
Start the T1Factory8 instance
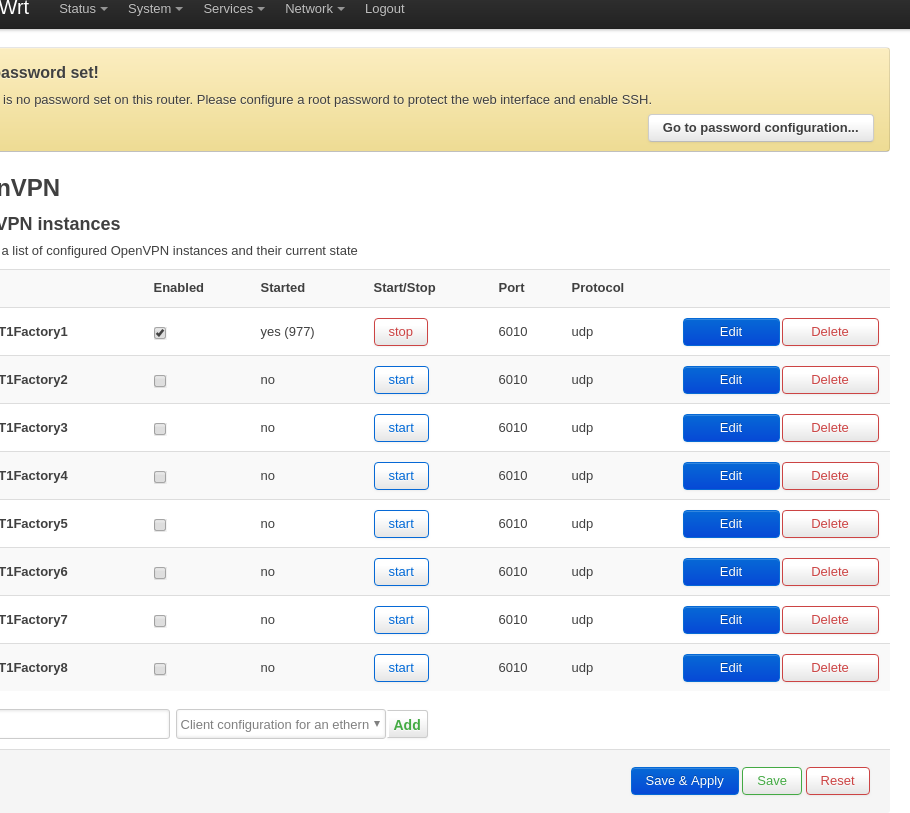(401, 668)
